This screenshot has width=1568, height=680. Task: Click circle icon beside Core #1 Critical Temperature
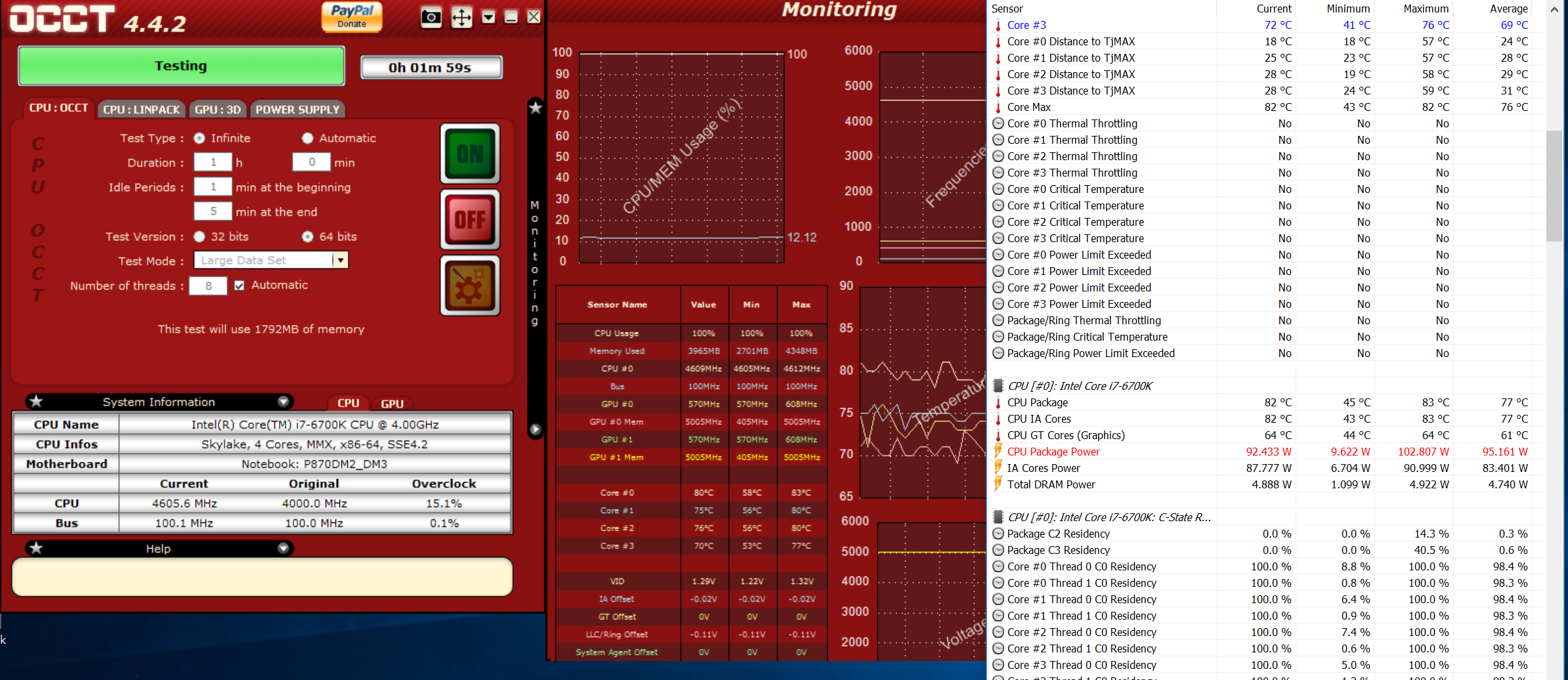pos(998,205)
